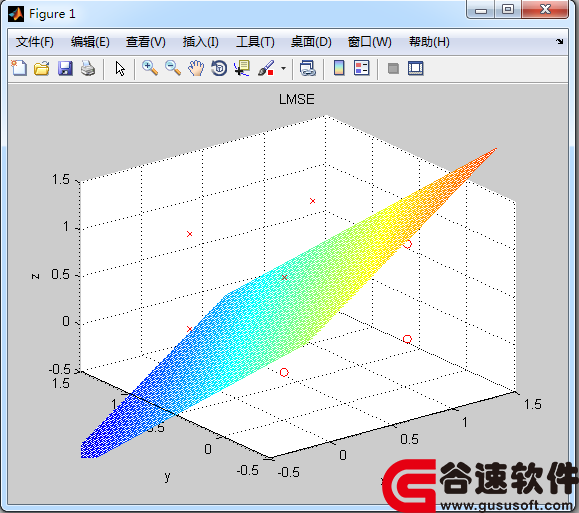Save the figure using the floppy icon
The height and width of the screenshot is (513, 579).
[x=65, y=68]
